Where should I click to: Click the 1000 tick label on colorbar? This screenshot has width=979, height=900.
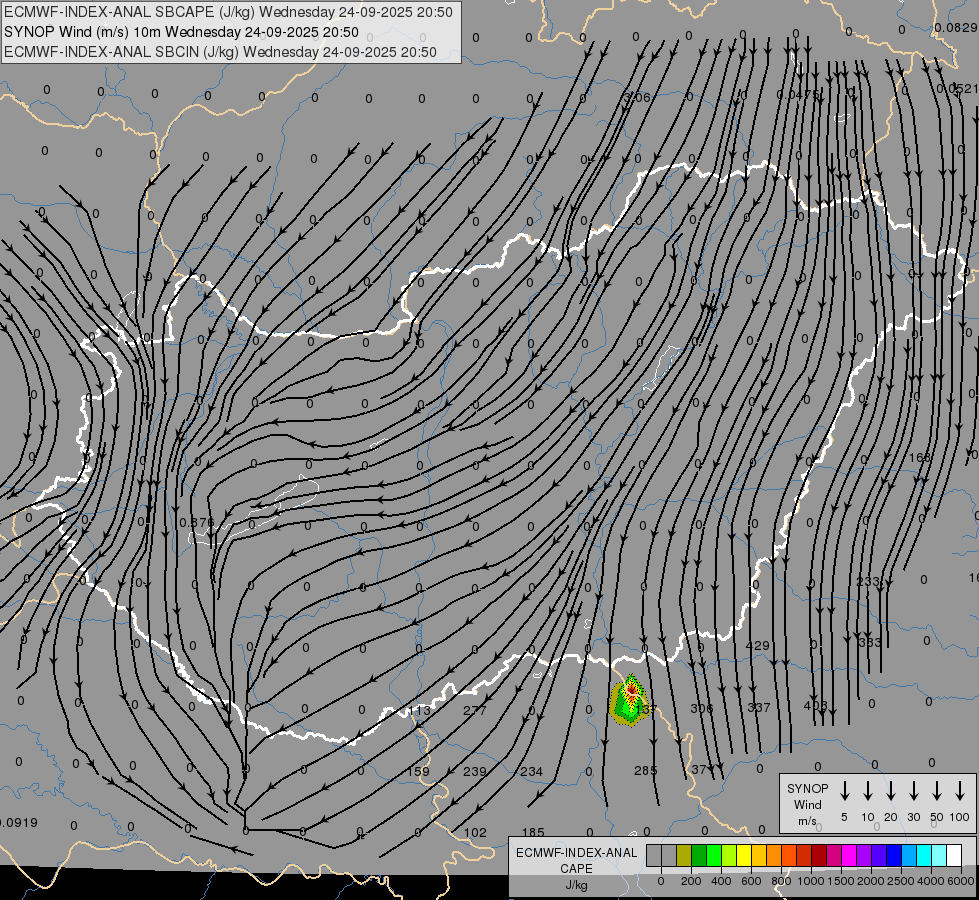(x=810, y=881)
